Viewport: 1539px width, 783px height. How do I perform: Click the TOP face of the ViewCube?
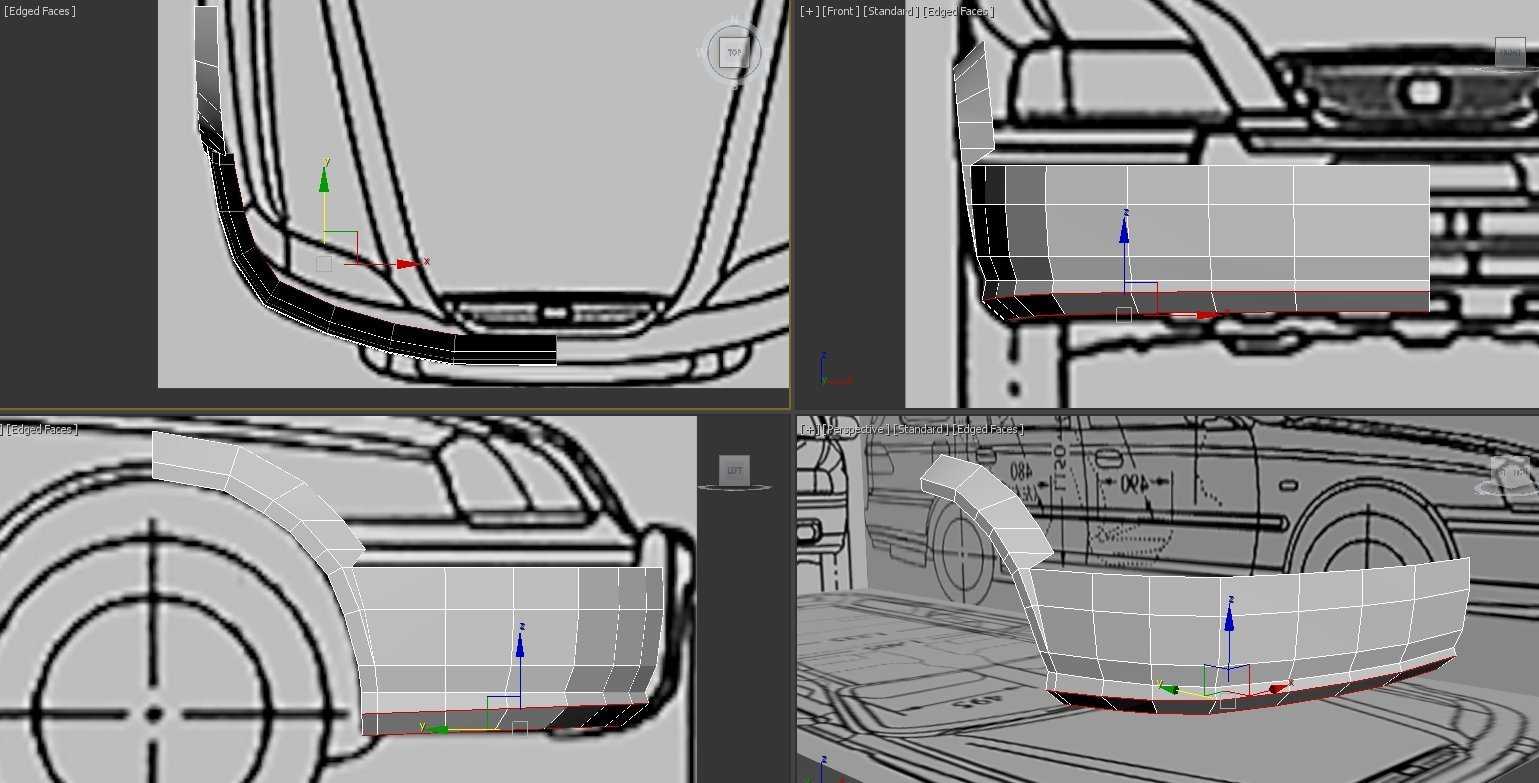[x=734, y=53]
